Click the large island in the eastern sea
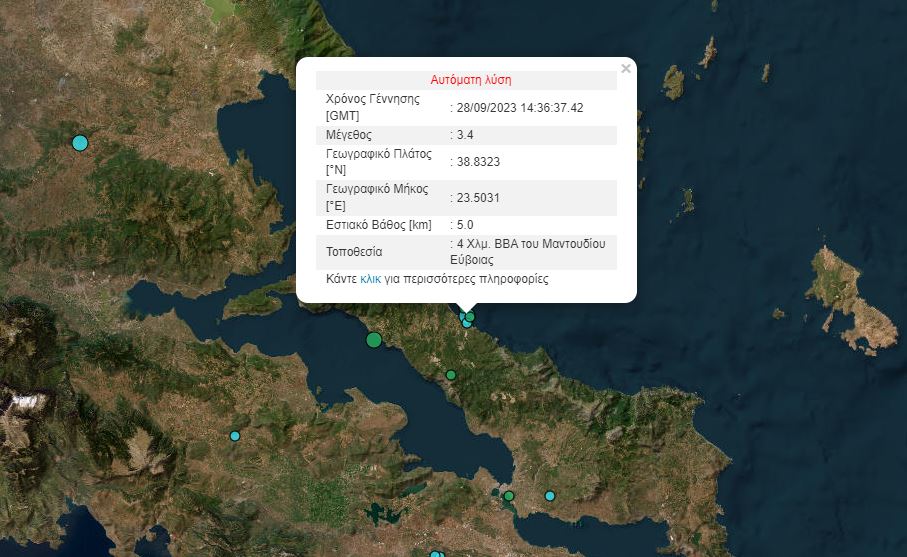907x557 pixels. 850,300
